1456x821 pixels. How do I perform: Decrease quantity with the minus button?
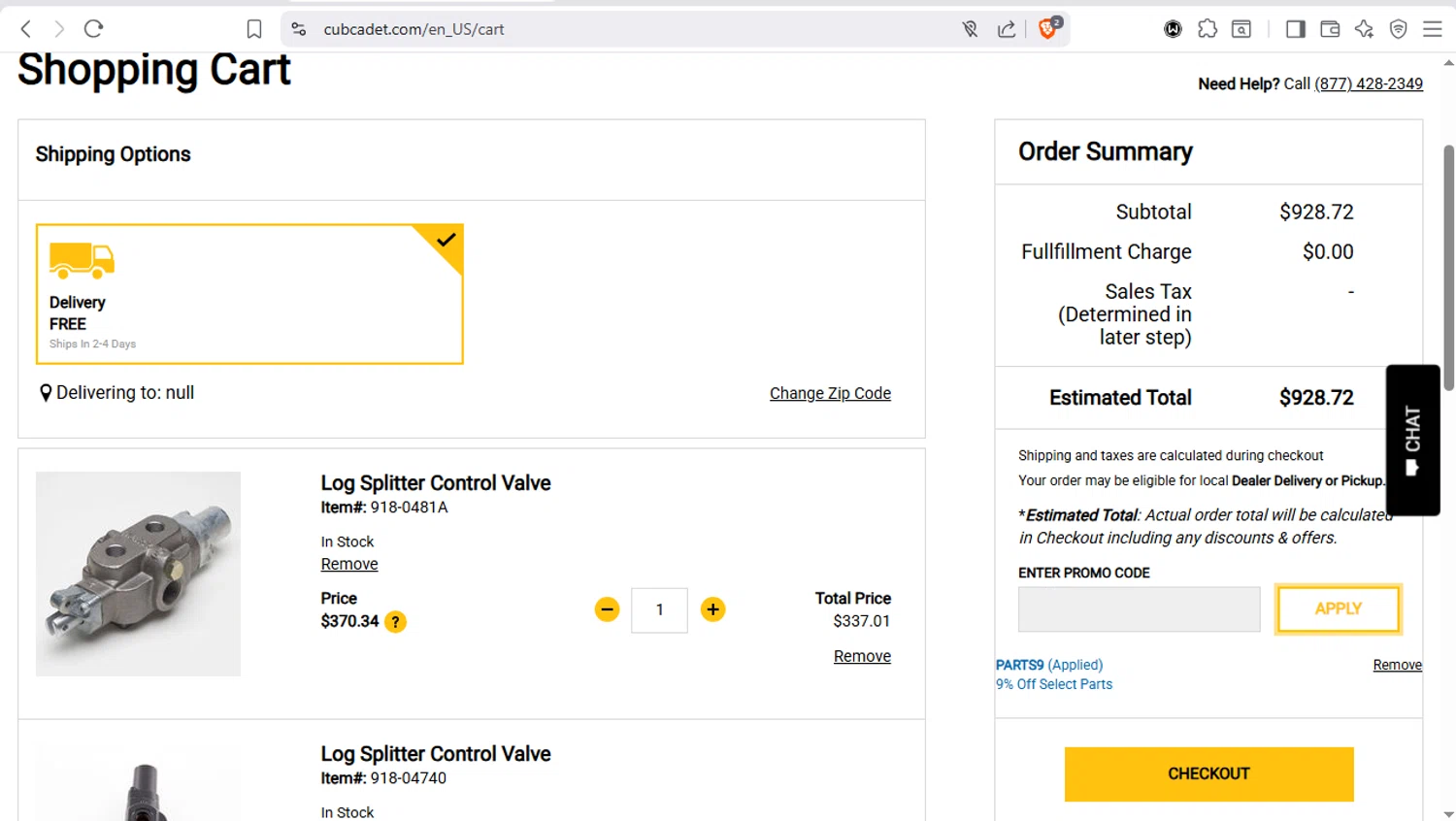(x=607, y=609)
